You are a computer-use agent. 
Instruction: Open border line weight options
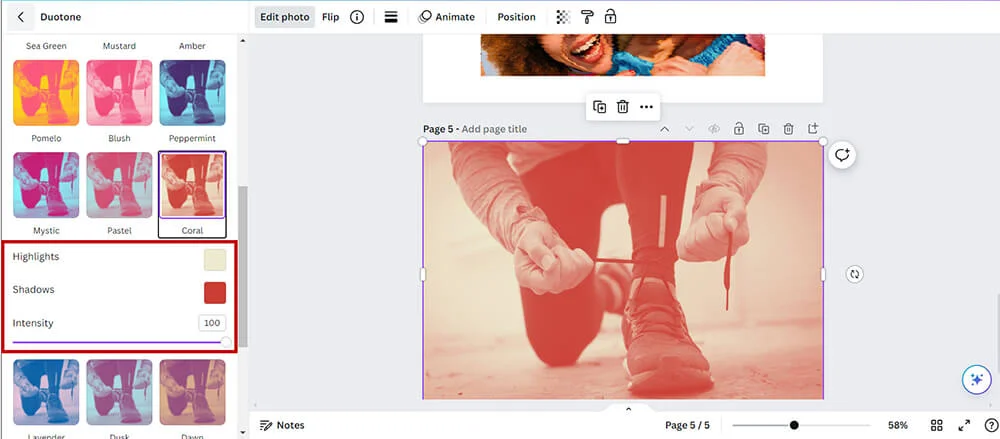tap(391, 17)
